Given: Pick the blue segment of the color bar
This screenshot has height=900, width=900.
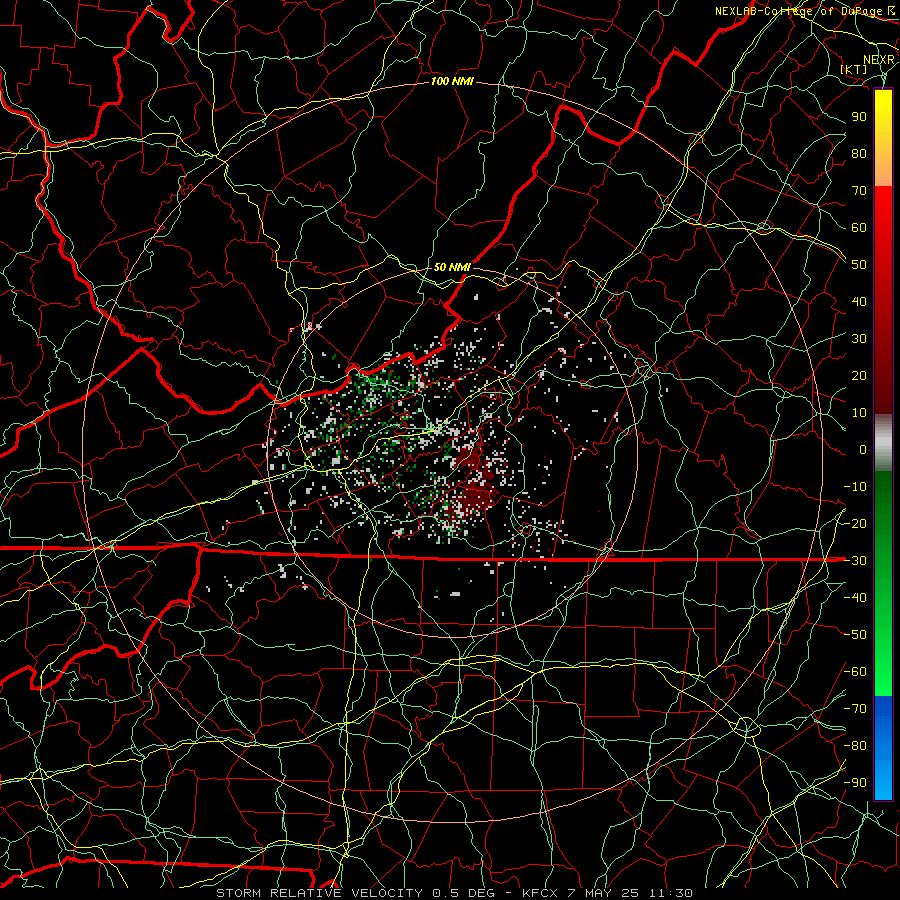Looking at the screenshot, I should (x=883, y=747).
